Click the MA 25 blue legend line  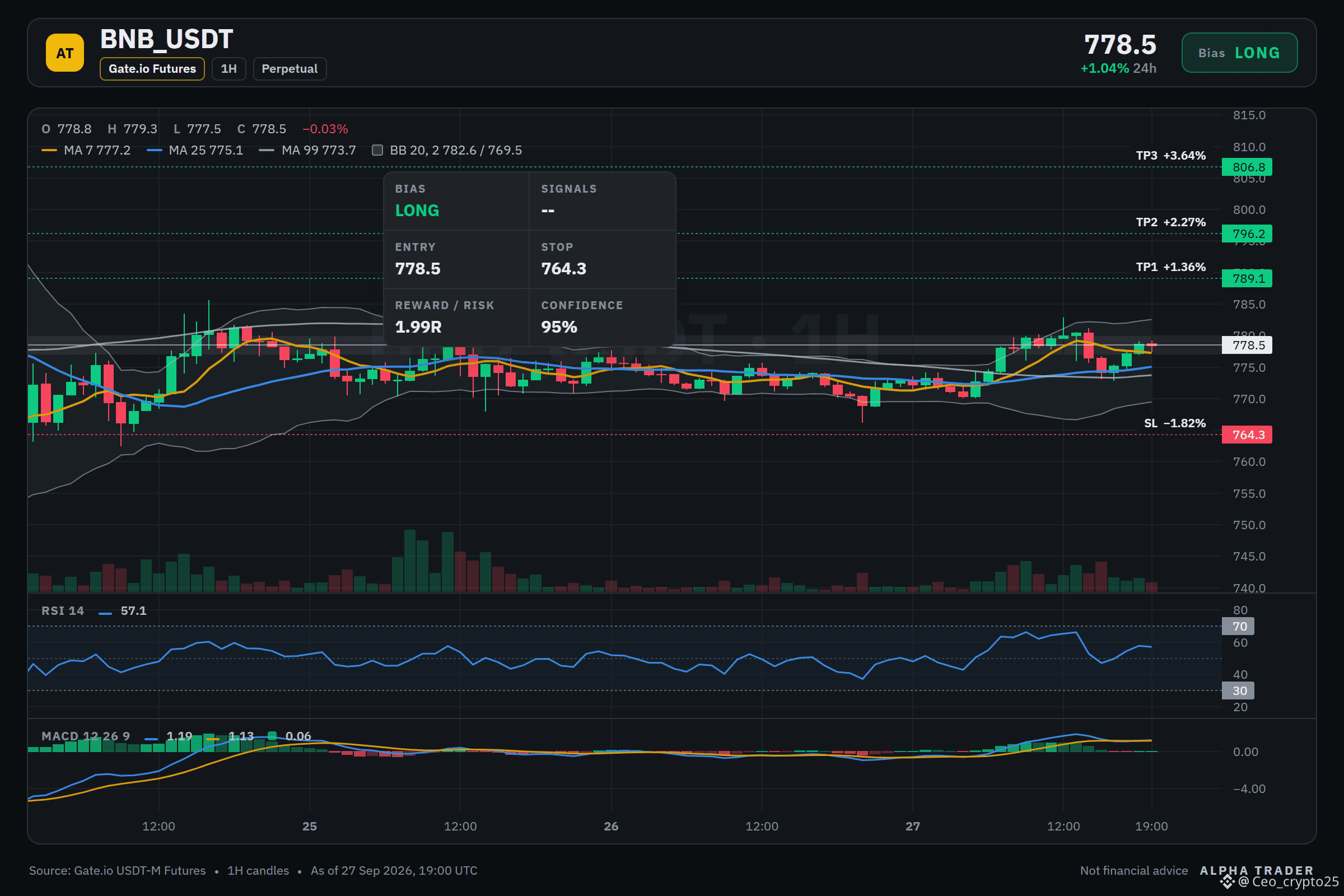point(155,150)
